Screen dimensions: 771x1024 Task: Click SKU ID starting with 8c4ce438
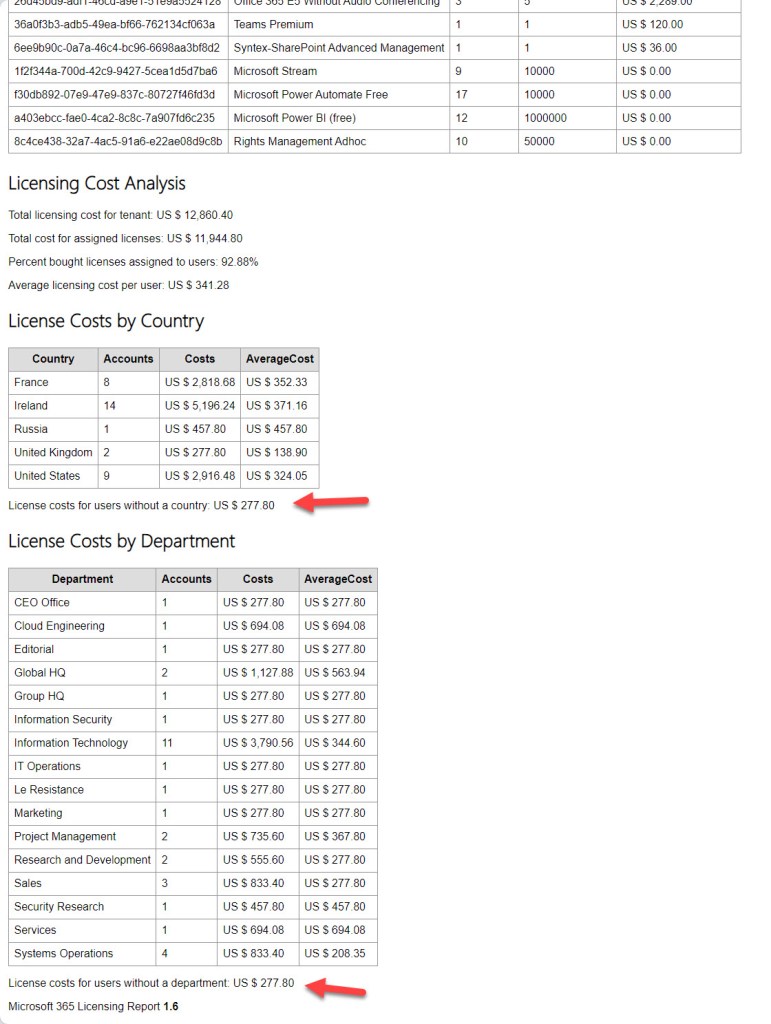point(118,142)
